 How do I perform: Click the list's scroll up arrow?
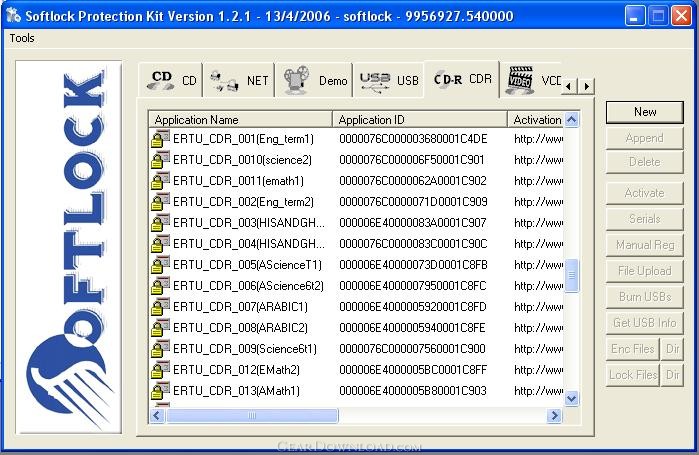click(x=572, y=119)
